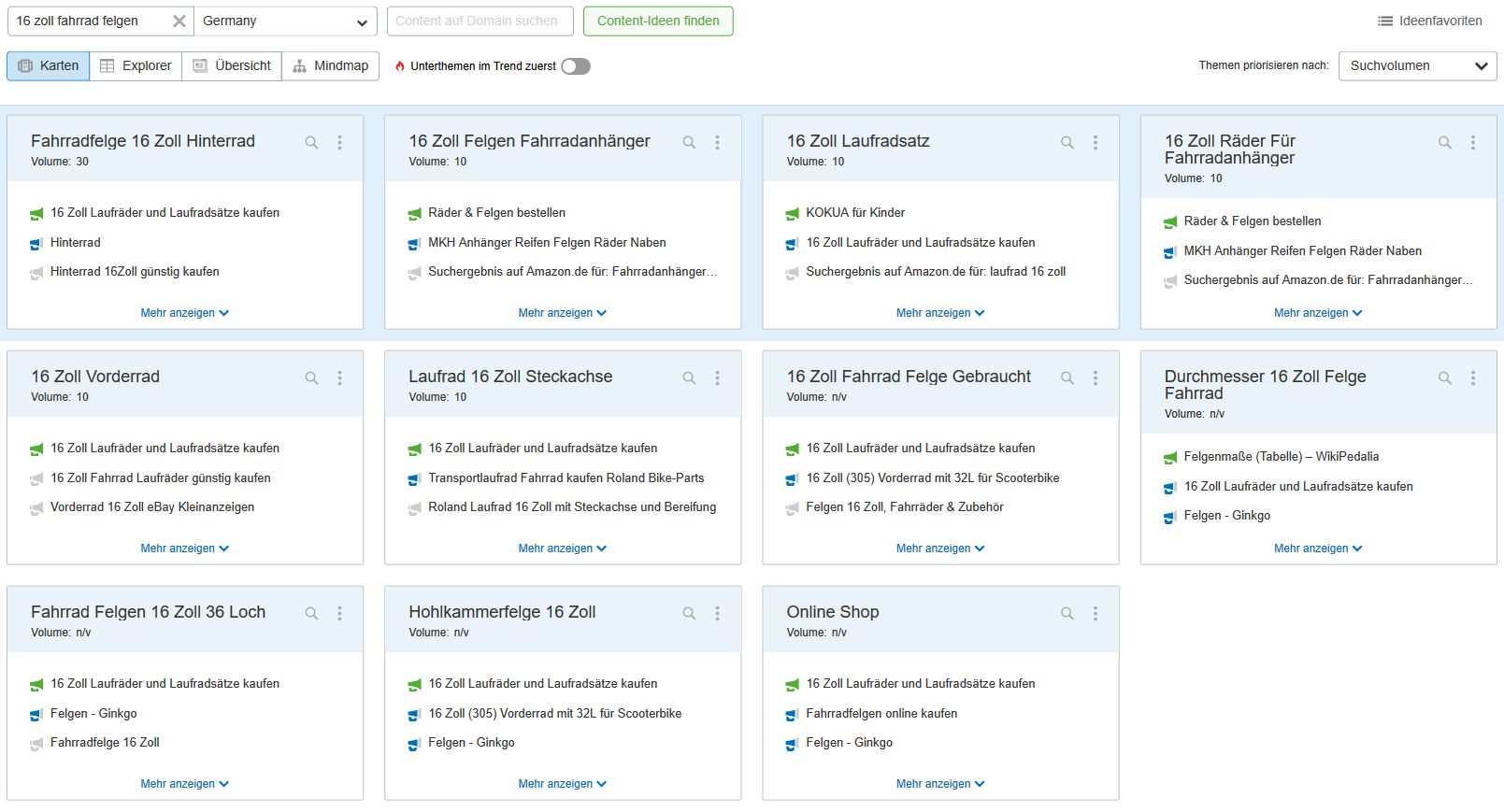This screenshot has width=1504, height=812.
Task: Open three-dot menu on Online Shop card
Action: click(1096, 614)
